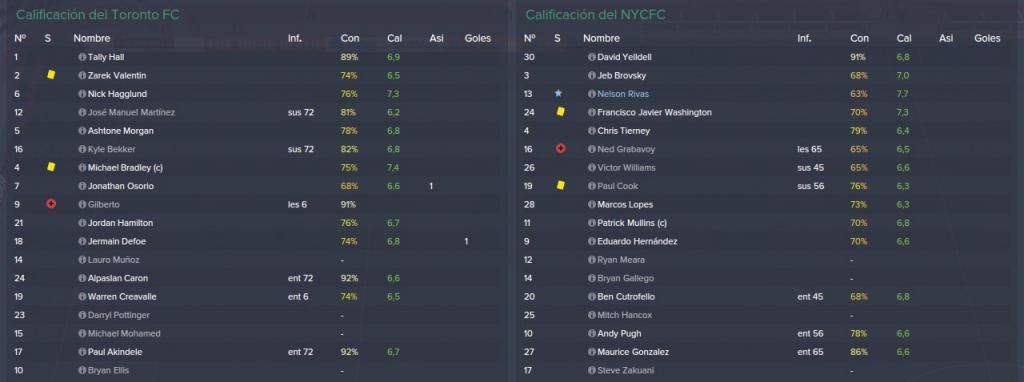Click the info icon beside Tally Hall
This screenshot has width=1024, height=382.
pos(82,57)
